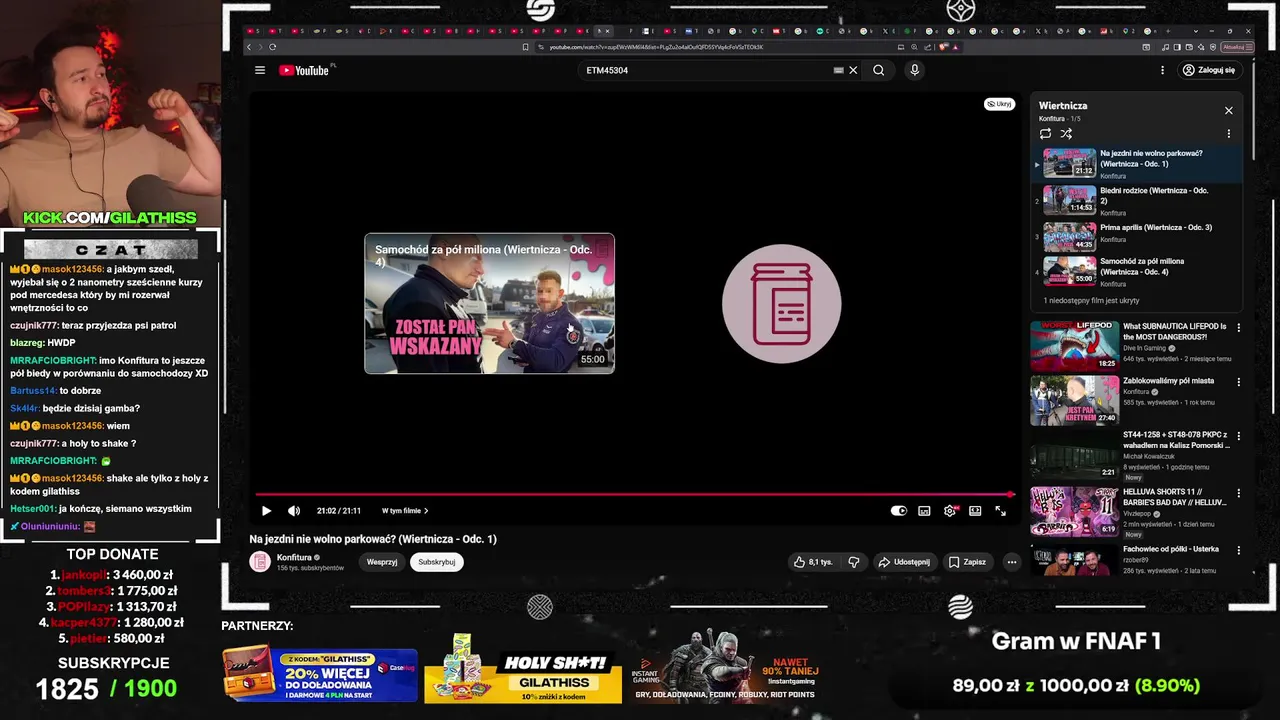The height and width of the screenshot is (720, 1280).
Task: Like the video with 8,1 tys. thumbs up
Action: point(813,562)
